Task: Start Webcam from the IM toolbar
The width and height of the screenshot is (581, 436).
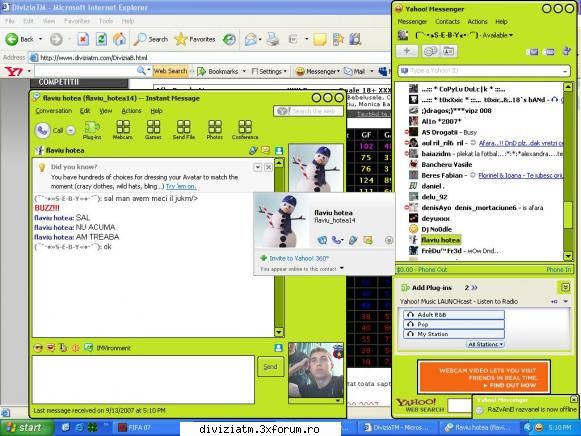Action: 123,130
